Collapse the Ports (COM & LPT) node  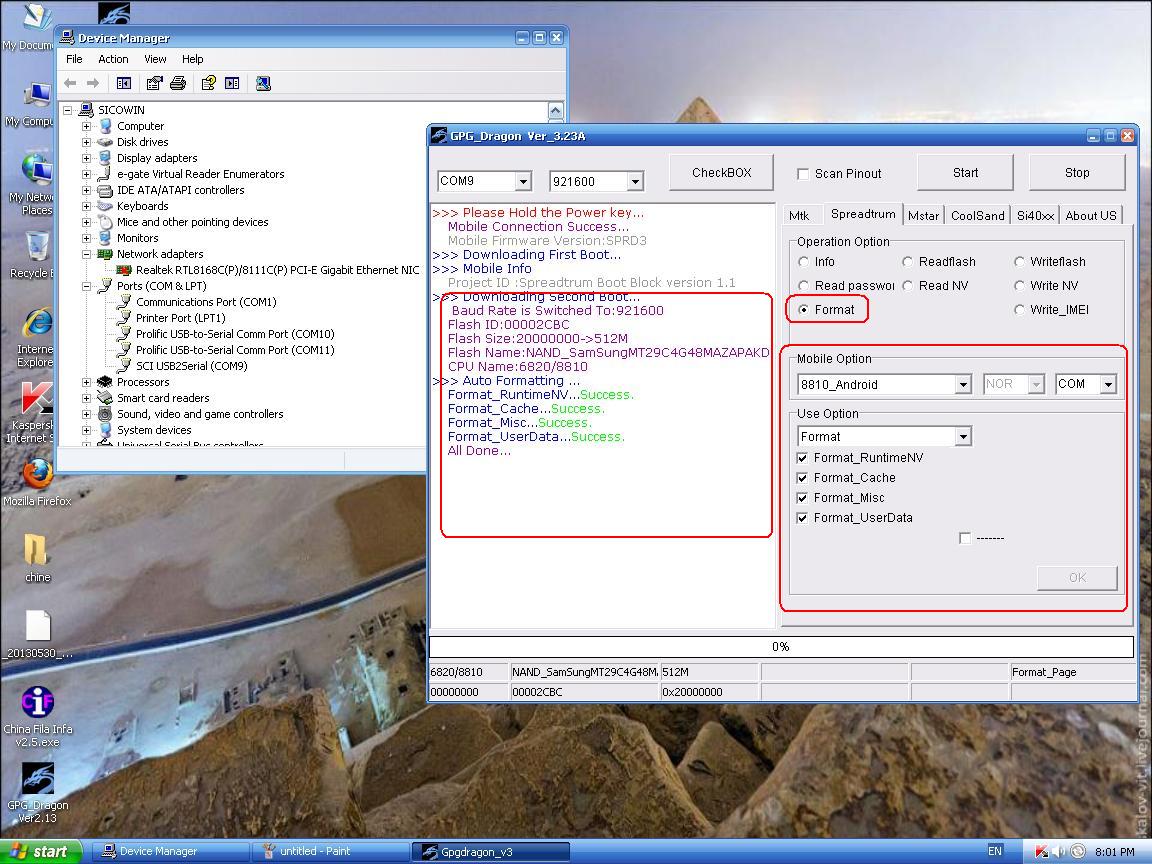87,287
